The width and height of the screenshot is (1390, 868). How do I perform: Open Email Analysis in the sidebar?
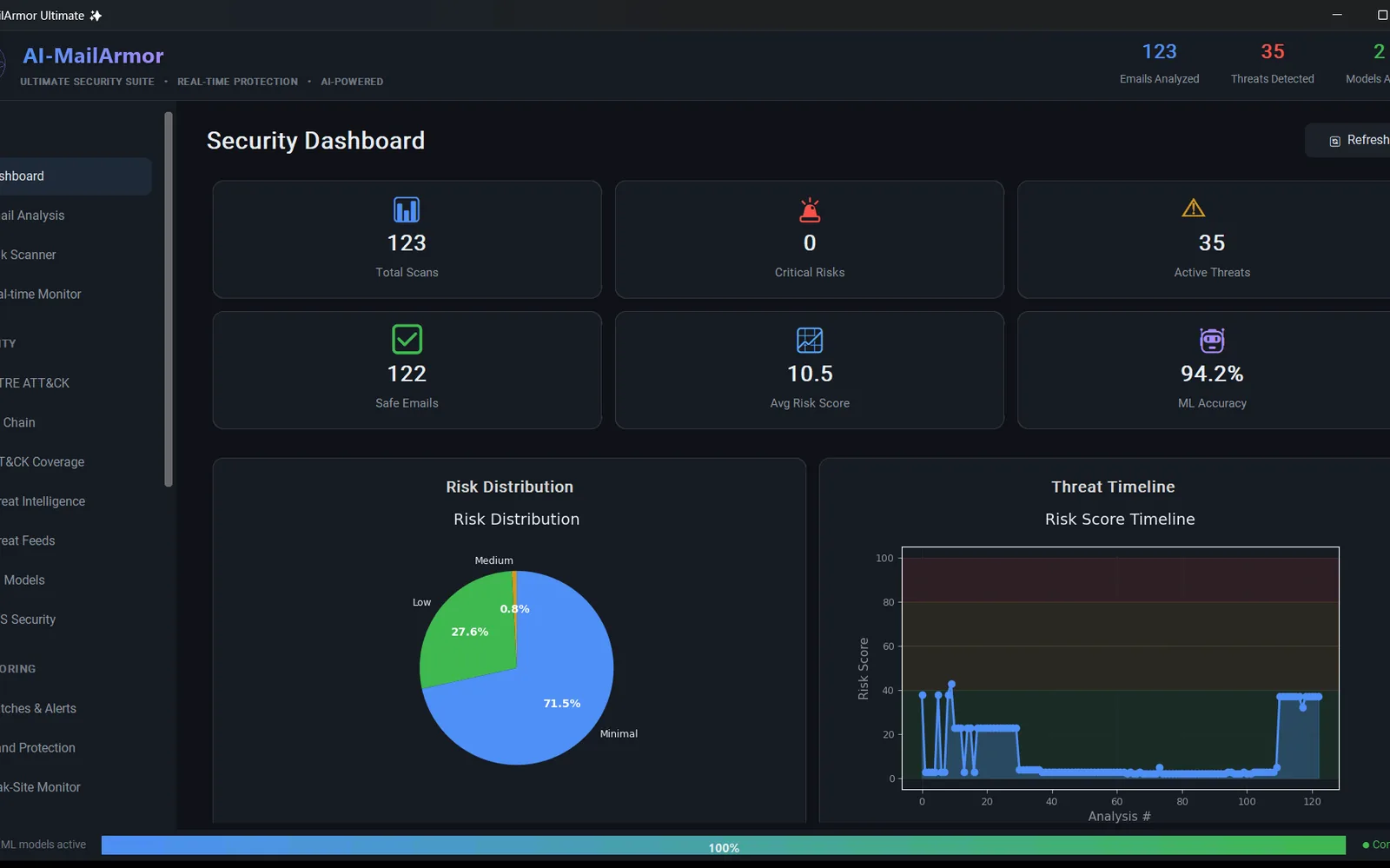click(x=76, y=215)
